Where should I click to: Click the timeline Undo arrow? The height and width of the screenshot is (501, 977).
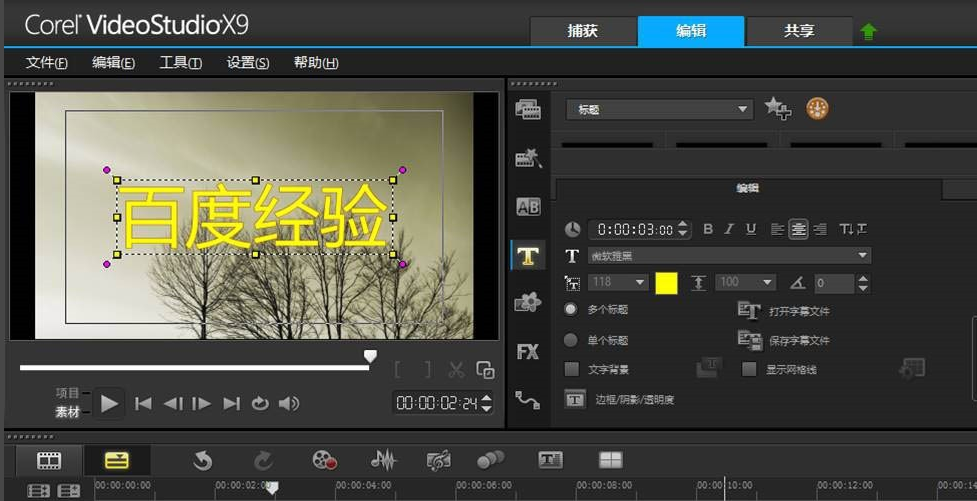pyautogui.click(x=203, y=460)
